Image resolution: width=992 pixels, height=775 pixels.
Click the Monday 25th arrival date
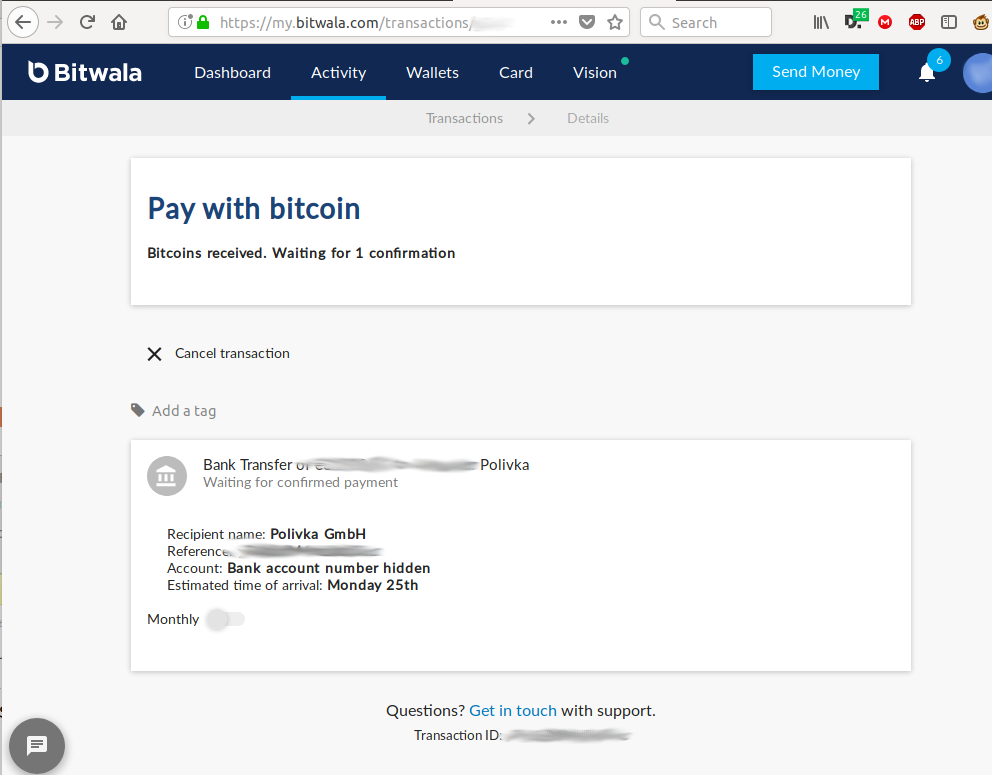coord(373,585)
